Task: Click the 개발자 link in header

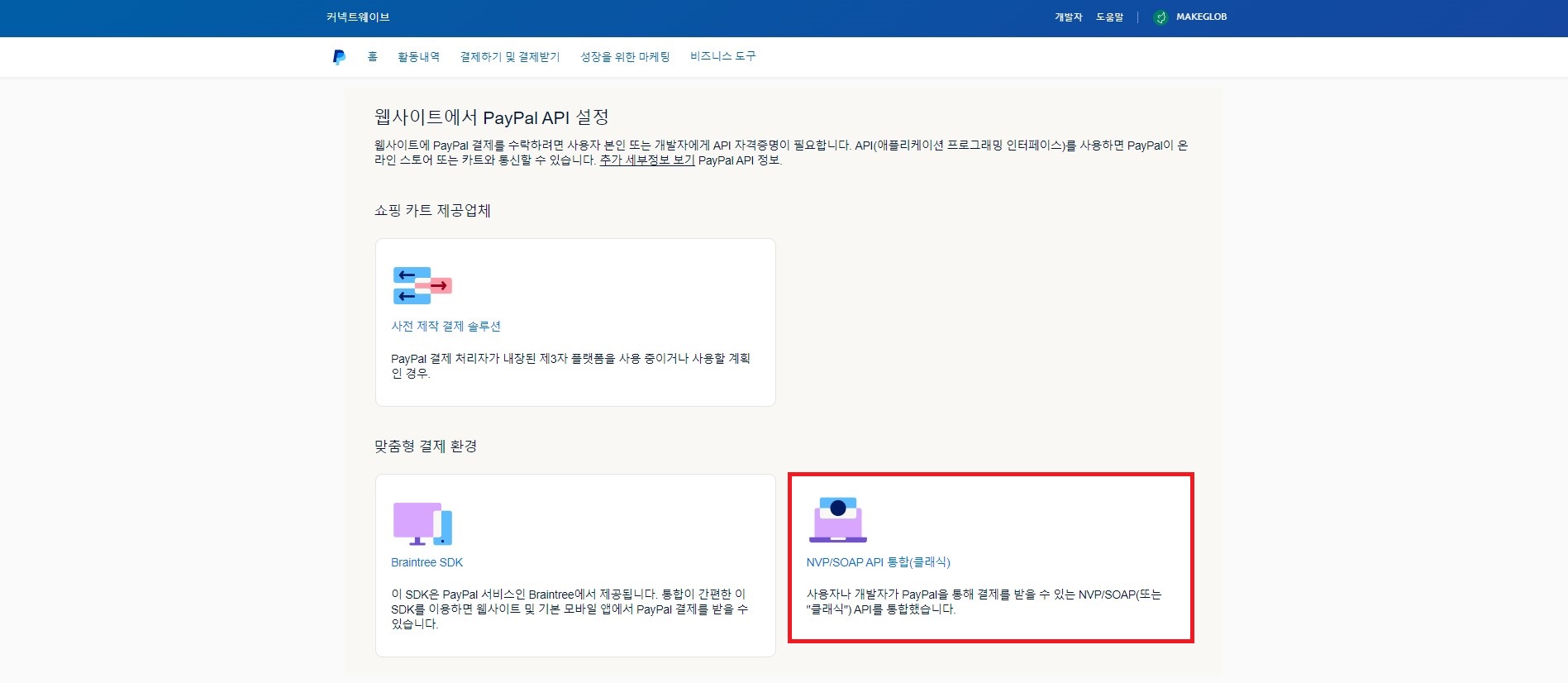Action: coord(1068,17)
